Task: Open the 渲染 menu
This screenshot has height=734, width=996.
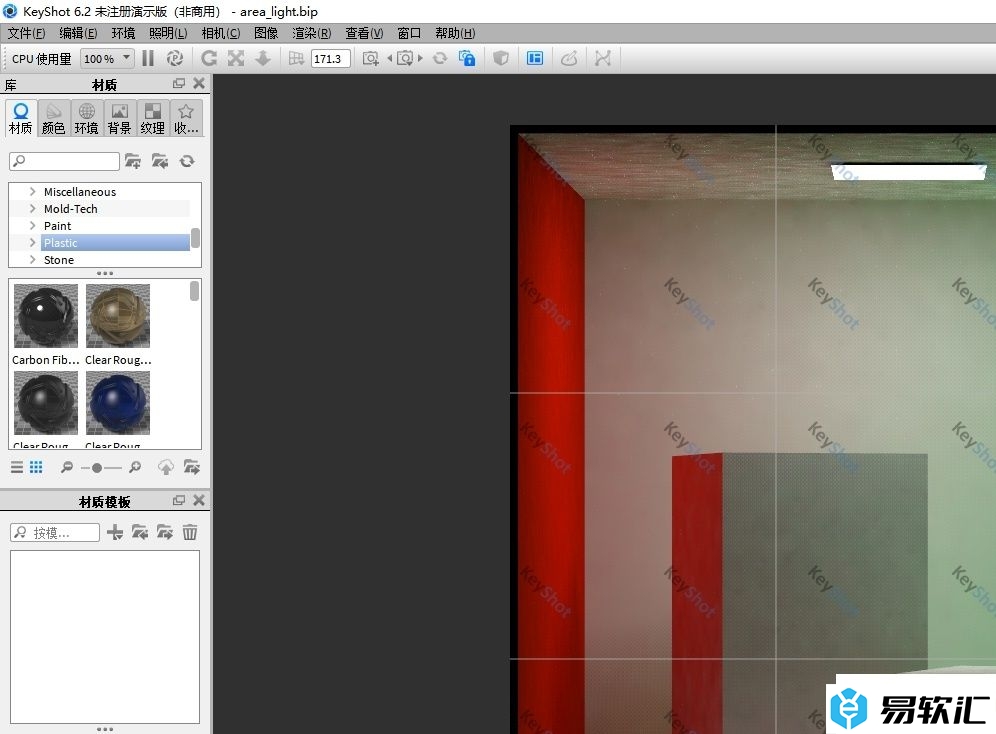Action: 312,33
